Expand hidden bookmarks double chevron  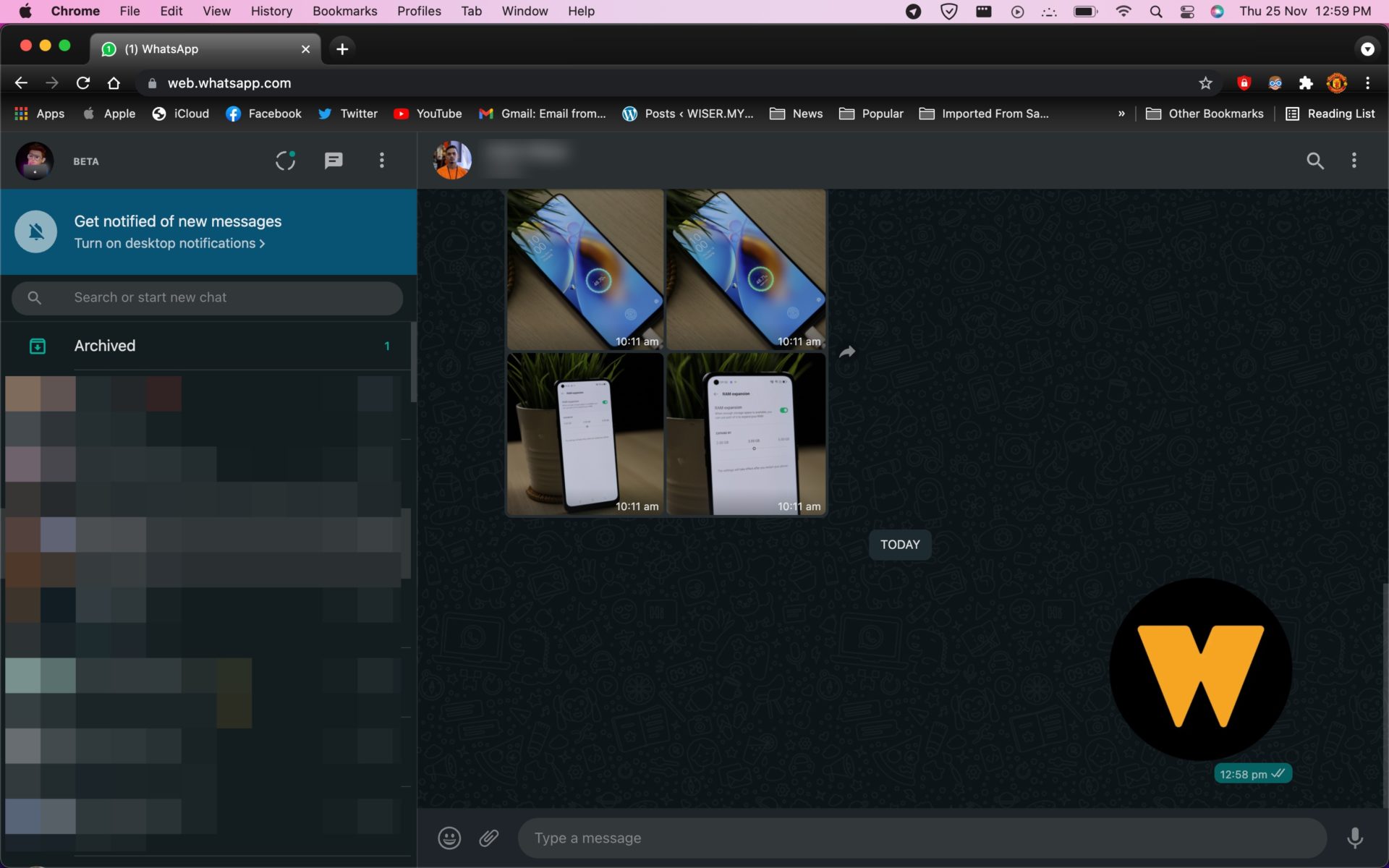point(1121,114)
